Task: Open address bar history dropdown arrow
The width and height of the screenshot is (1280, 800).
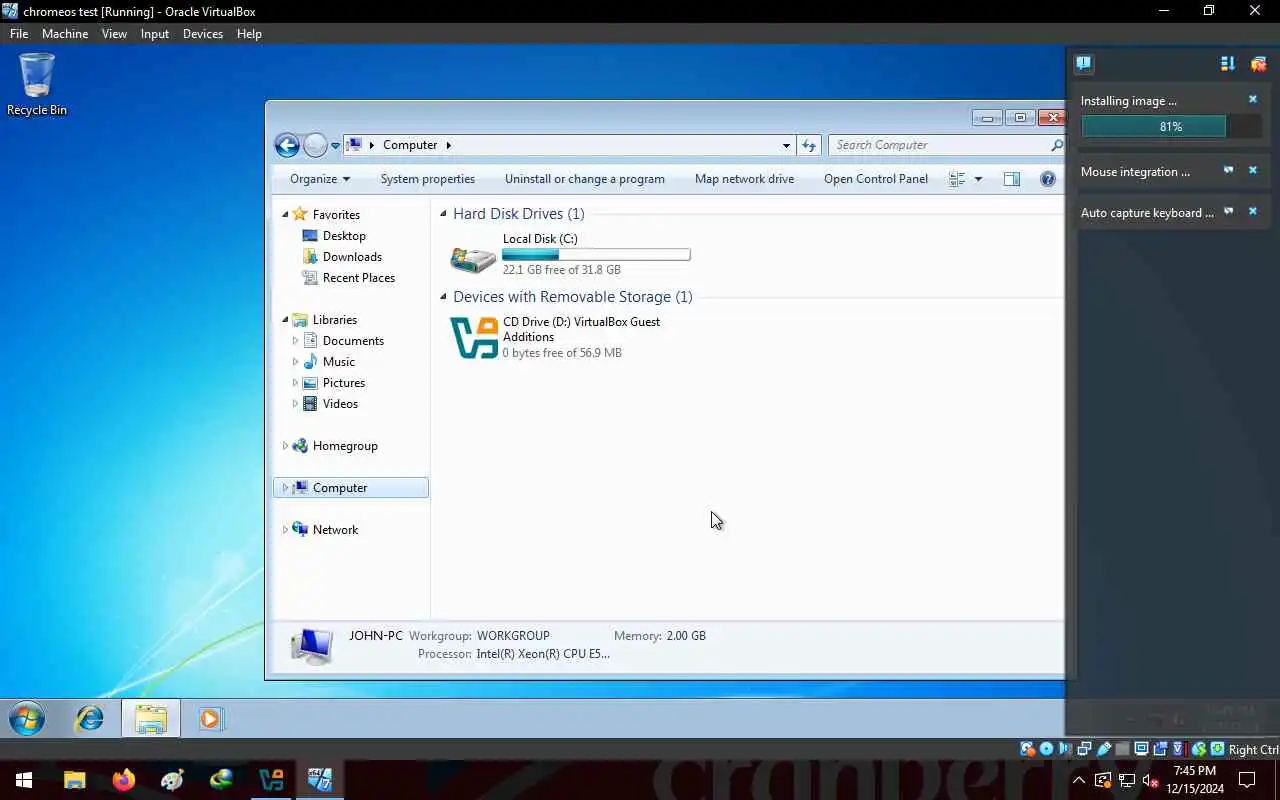Action: [786, 145]
